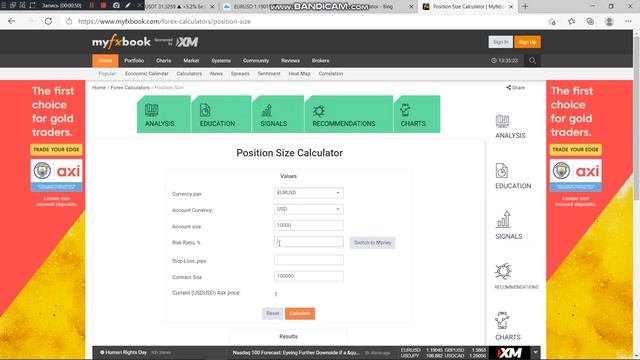Open Brokers menu item
Image resolution: width=640 pixels, height=360 pixels.
tap(320, 60)
